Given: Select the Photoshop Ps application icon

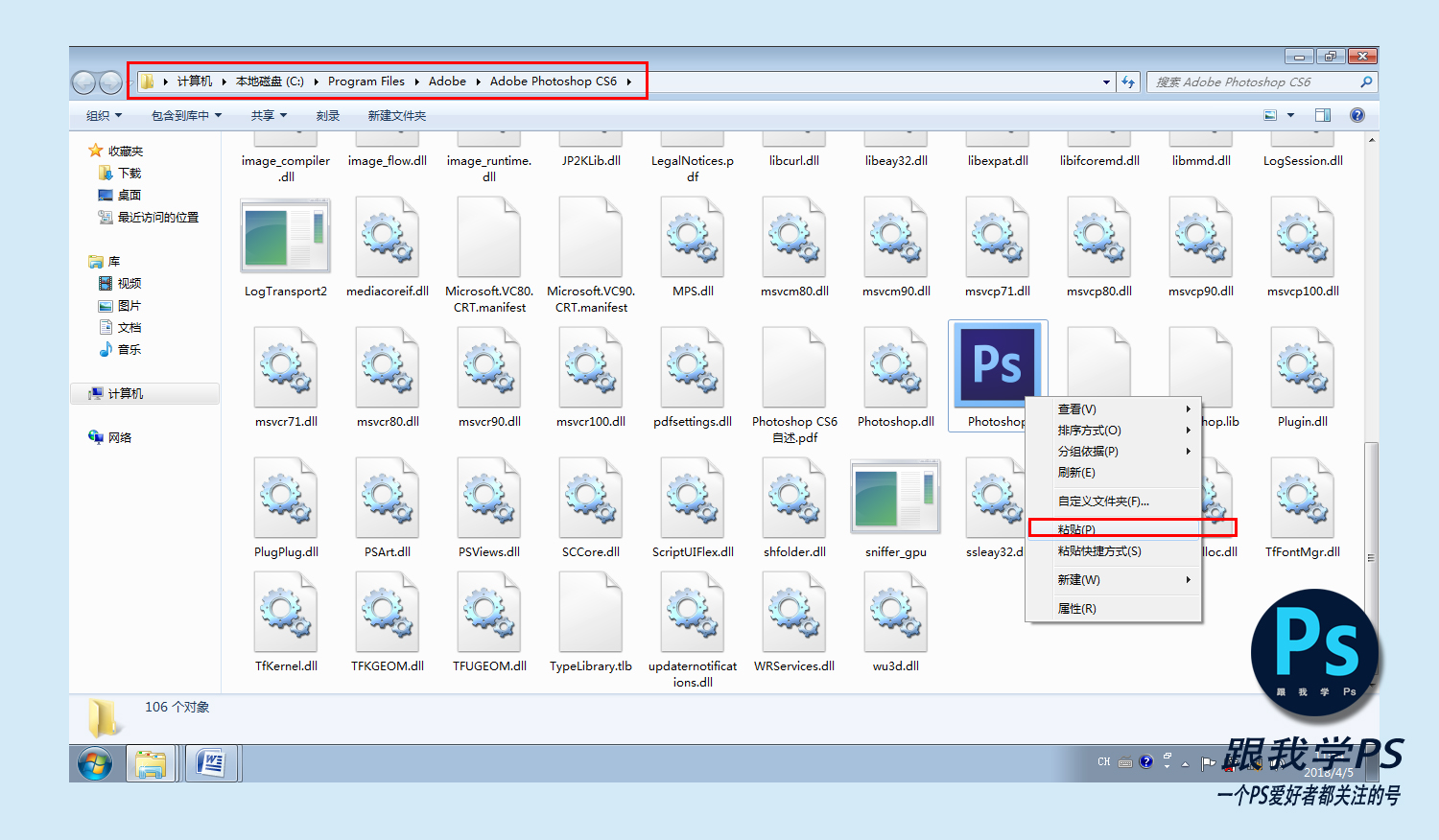Looking at the screenshot, I should 997,365.
